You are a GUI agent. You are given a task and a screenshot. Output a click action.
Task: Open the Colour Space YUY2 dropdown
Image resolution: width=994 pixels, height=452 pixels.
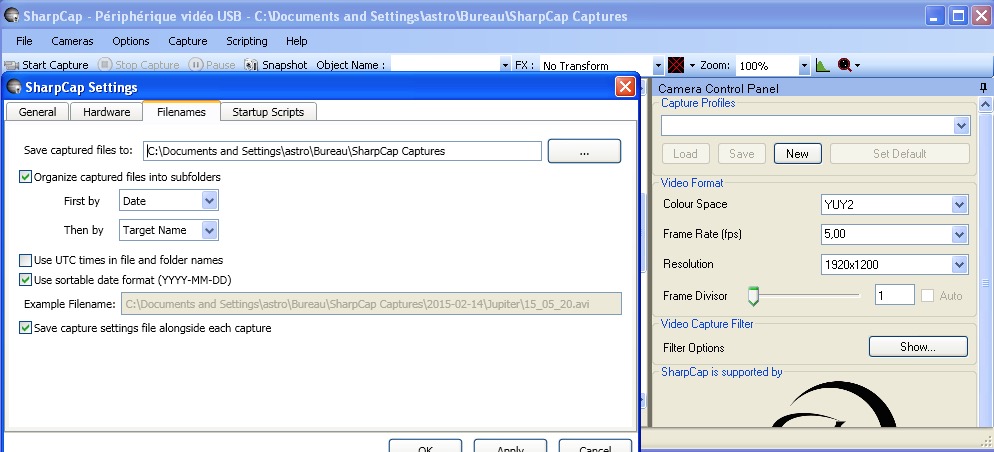[960, 205]
